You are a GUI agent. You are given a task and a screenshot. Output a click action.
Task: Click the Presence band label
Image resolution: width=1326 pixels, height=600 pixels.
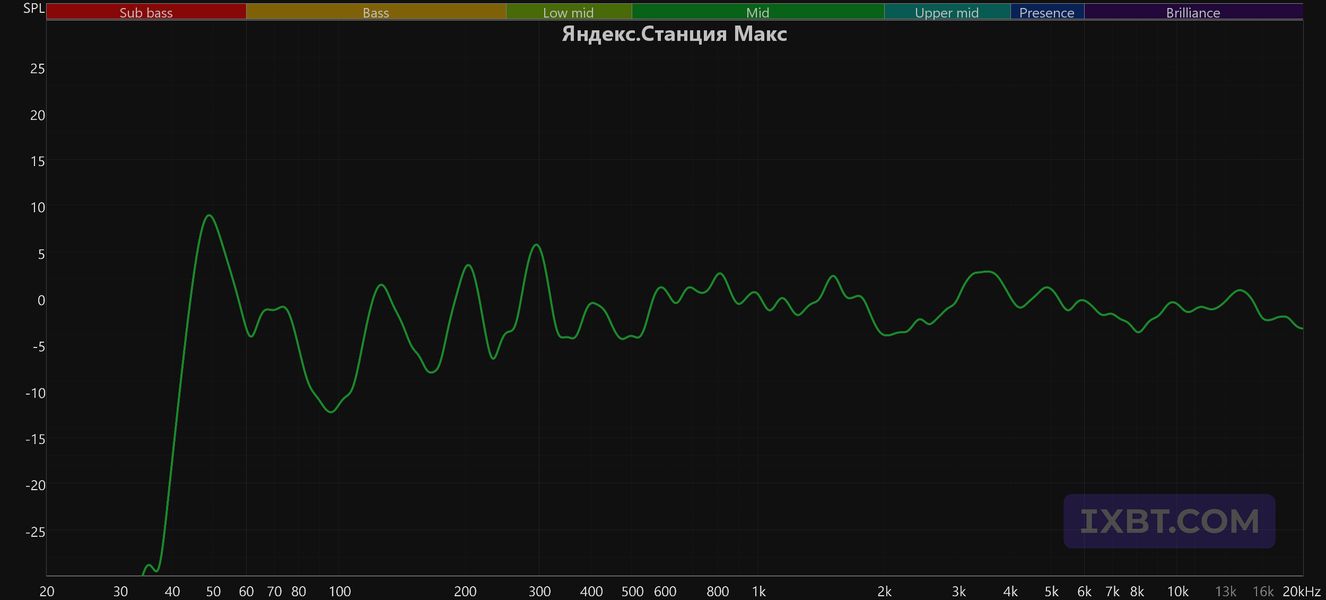pyautogui.click(x=1047, y=13)
